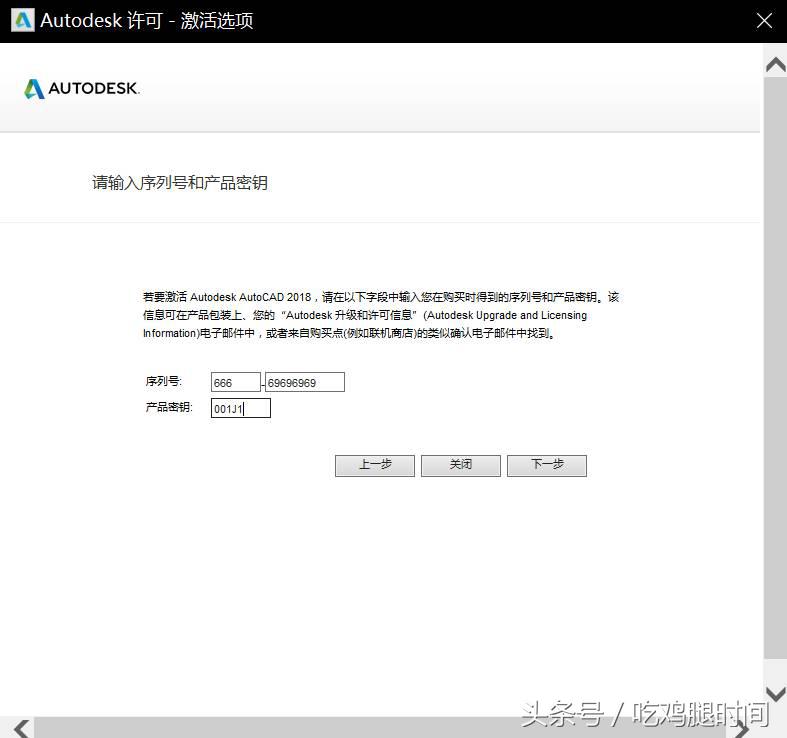Focus the product key field containing 001J1

241,408
